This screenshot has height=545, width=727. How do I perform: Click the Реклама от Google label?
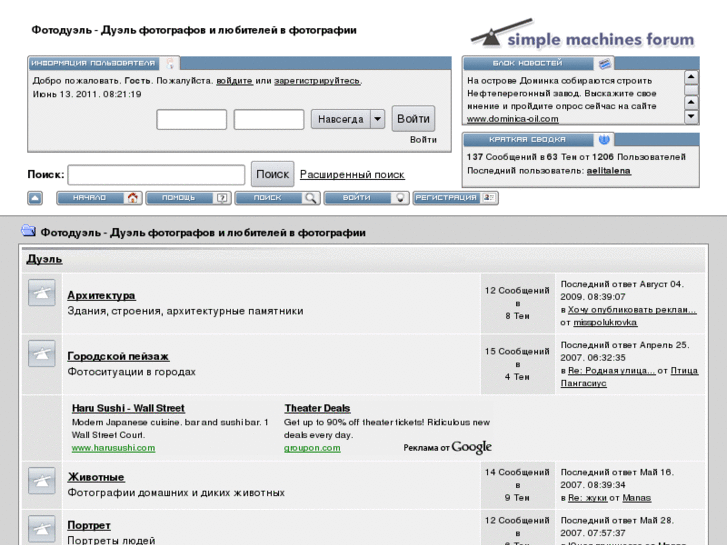(447, 447)
